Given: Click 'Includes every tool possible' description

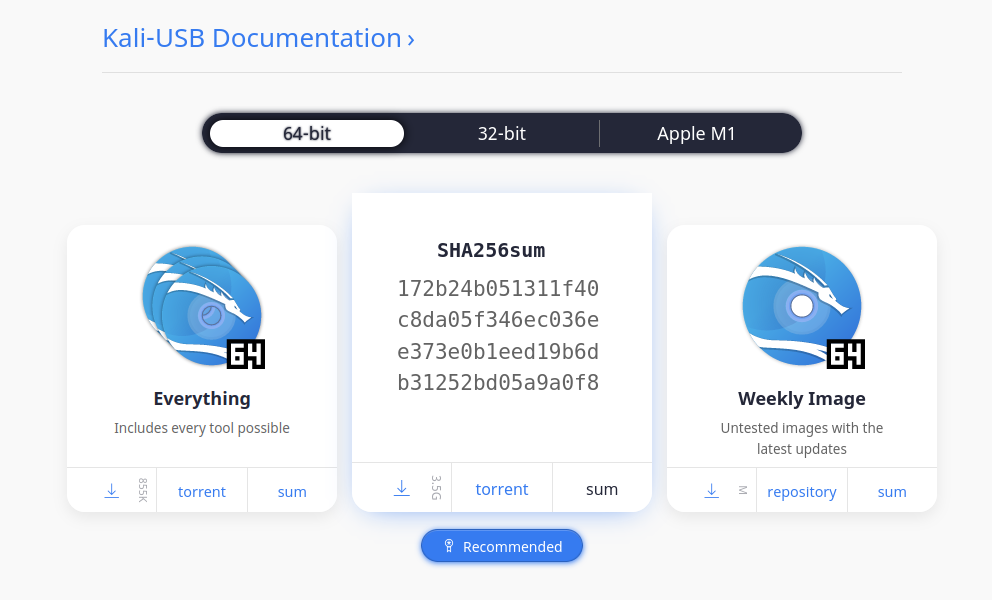Looking at the screenshot, I should point(202,428).
